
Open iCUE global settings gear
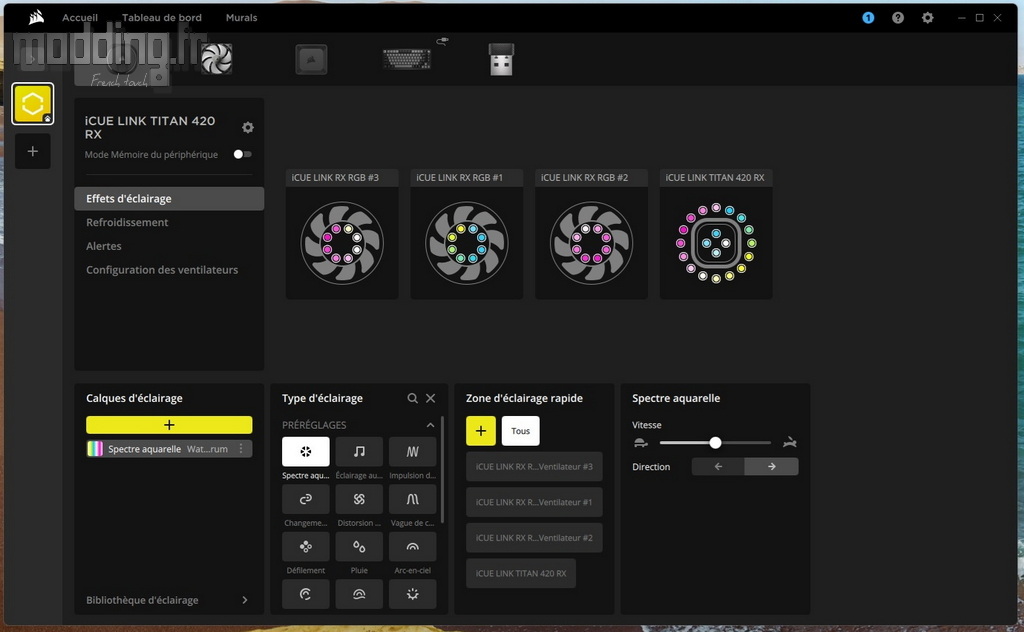(927, 18)
